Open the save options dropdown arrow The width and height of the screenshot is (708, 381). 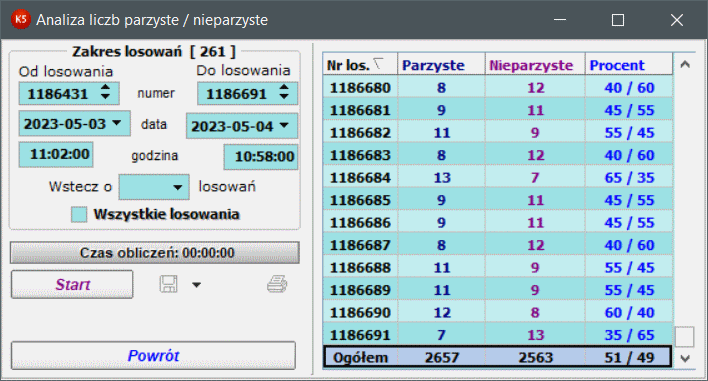[196, 285]
